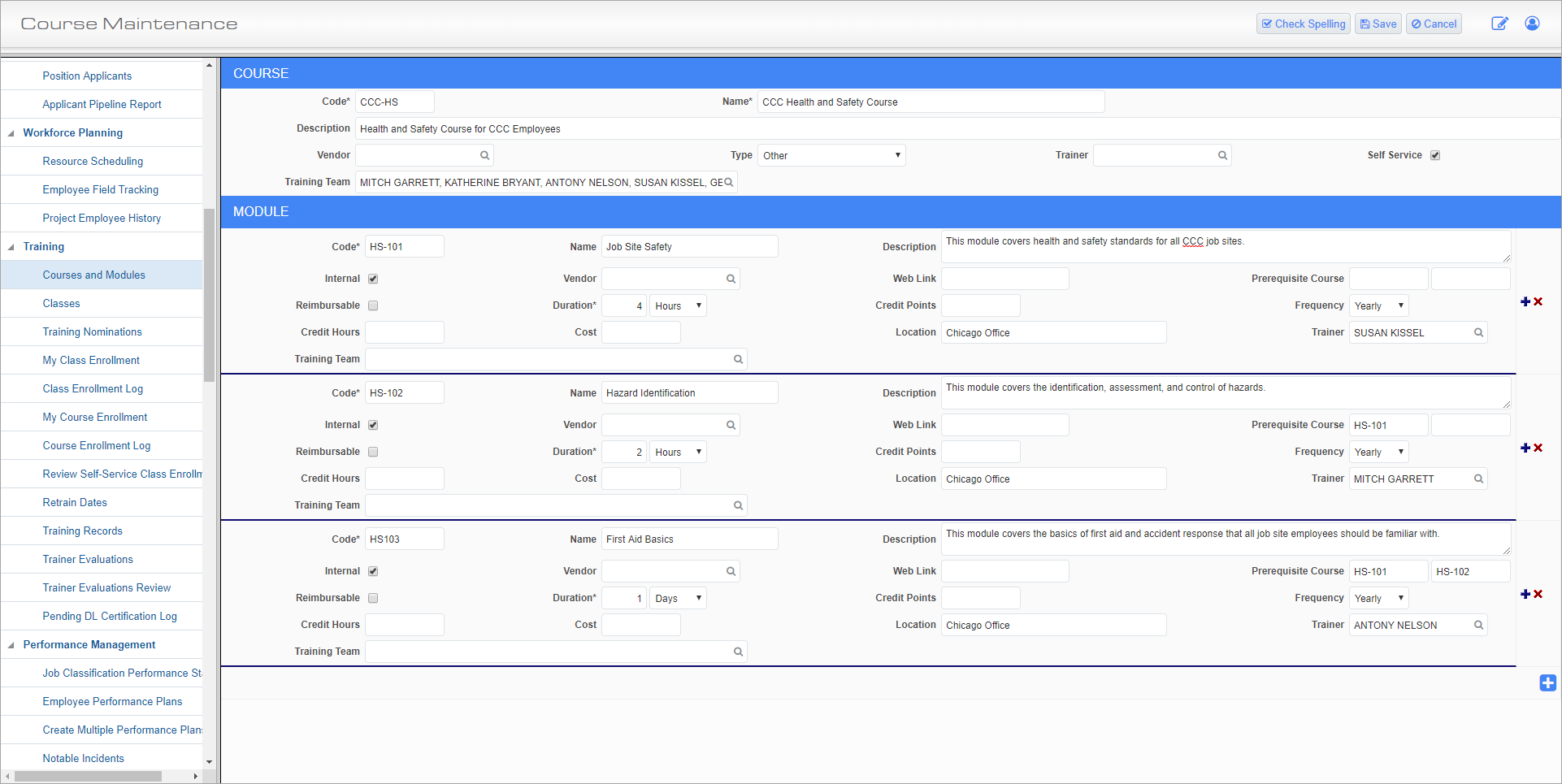Viewport: 1562px width, 784px height.
Task: Click the sidebar horizontal scrollbar thumb
Action: pos(88,776)
